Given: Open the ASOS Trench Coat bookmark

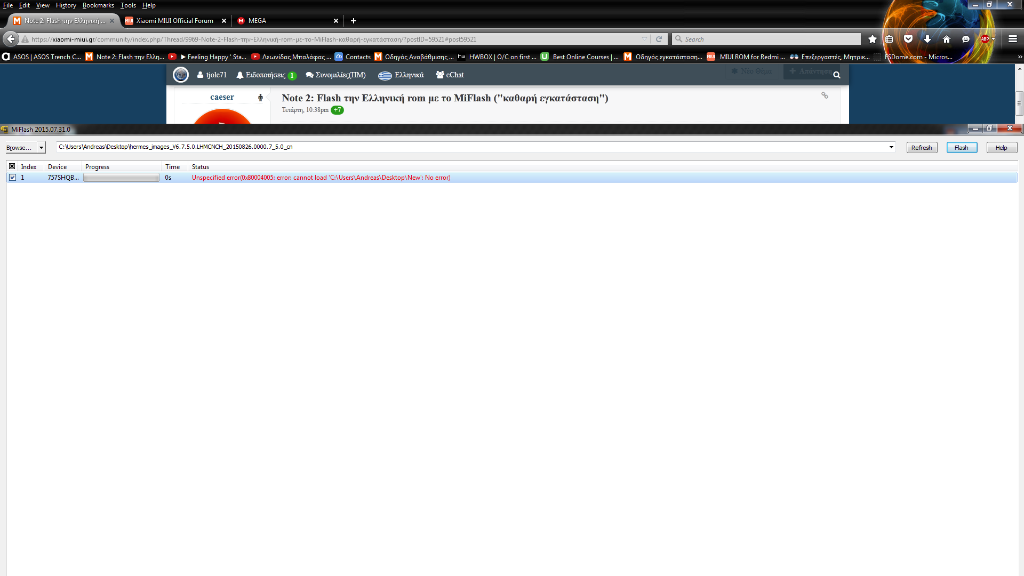Looking at the screenshot, I should (42, 57).
